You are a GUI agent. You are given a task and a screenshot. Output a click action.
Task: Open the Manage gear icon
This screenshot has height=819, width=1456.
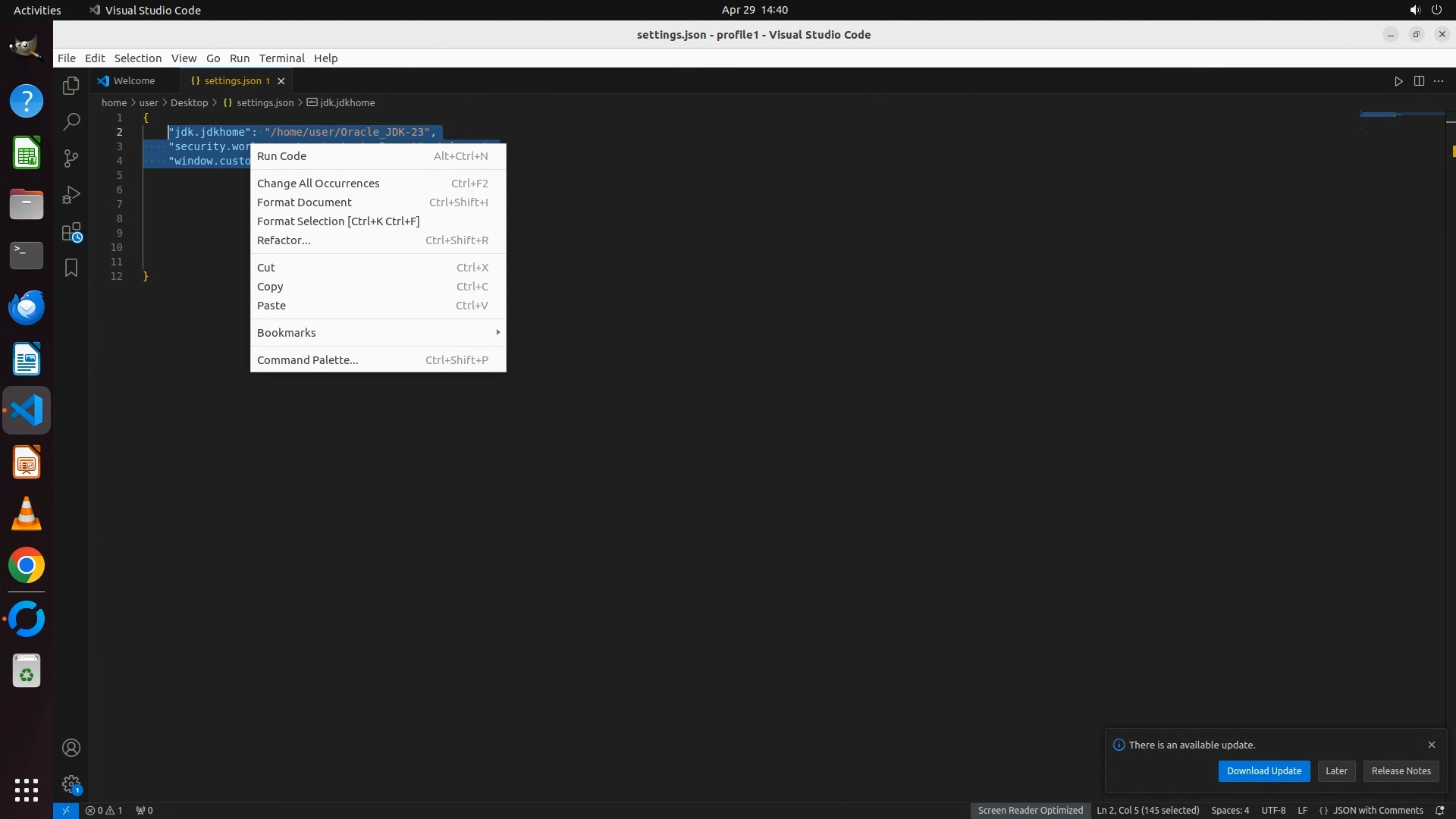click(x=71, y=784)
